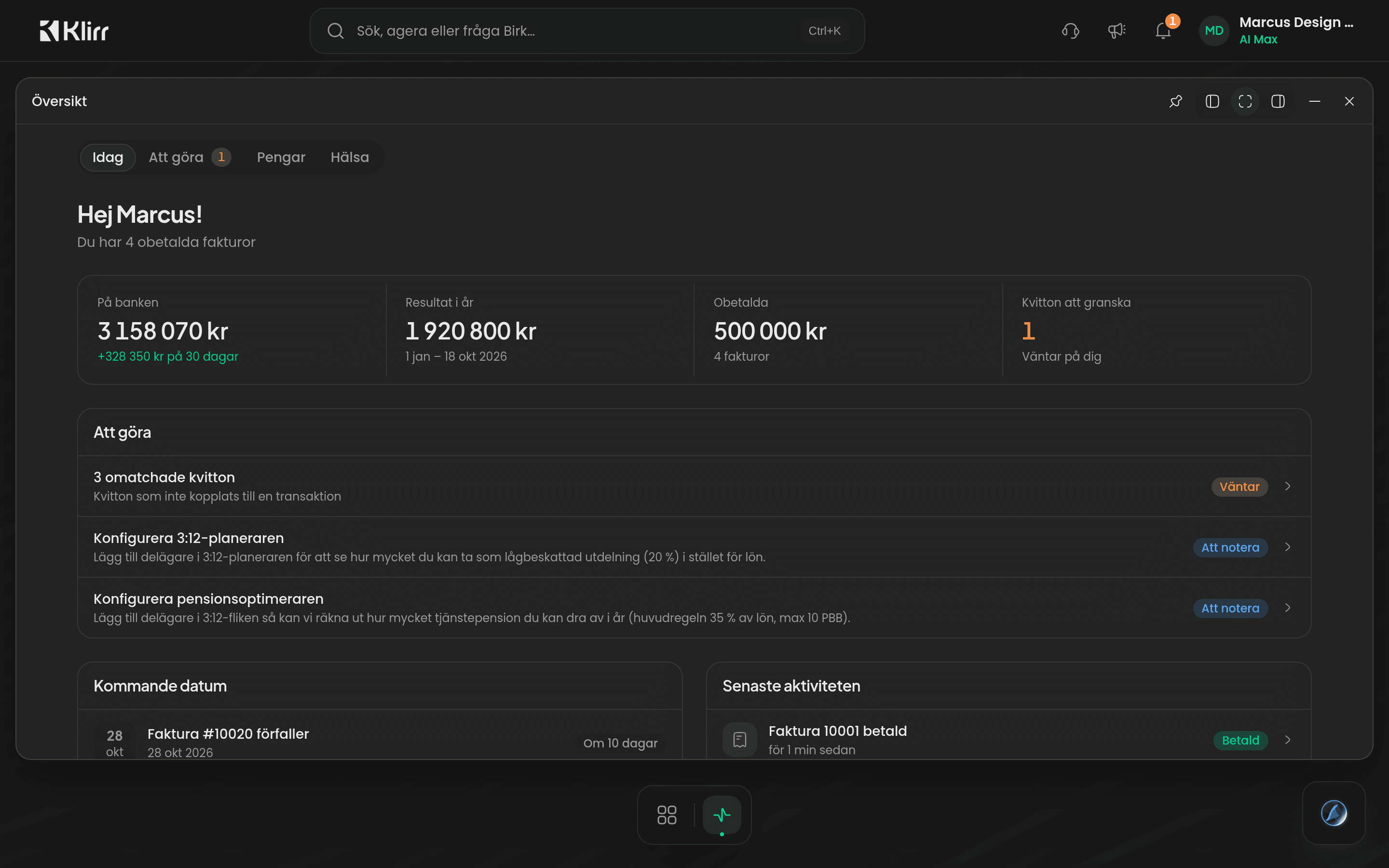This screenshot has width=1389, height=868.
Task: Click the Senaste aktiviteten heading
Action: pyautogui.click(x=791, y=686)
